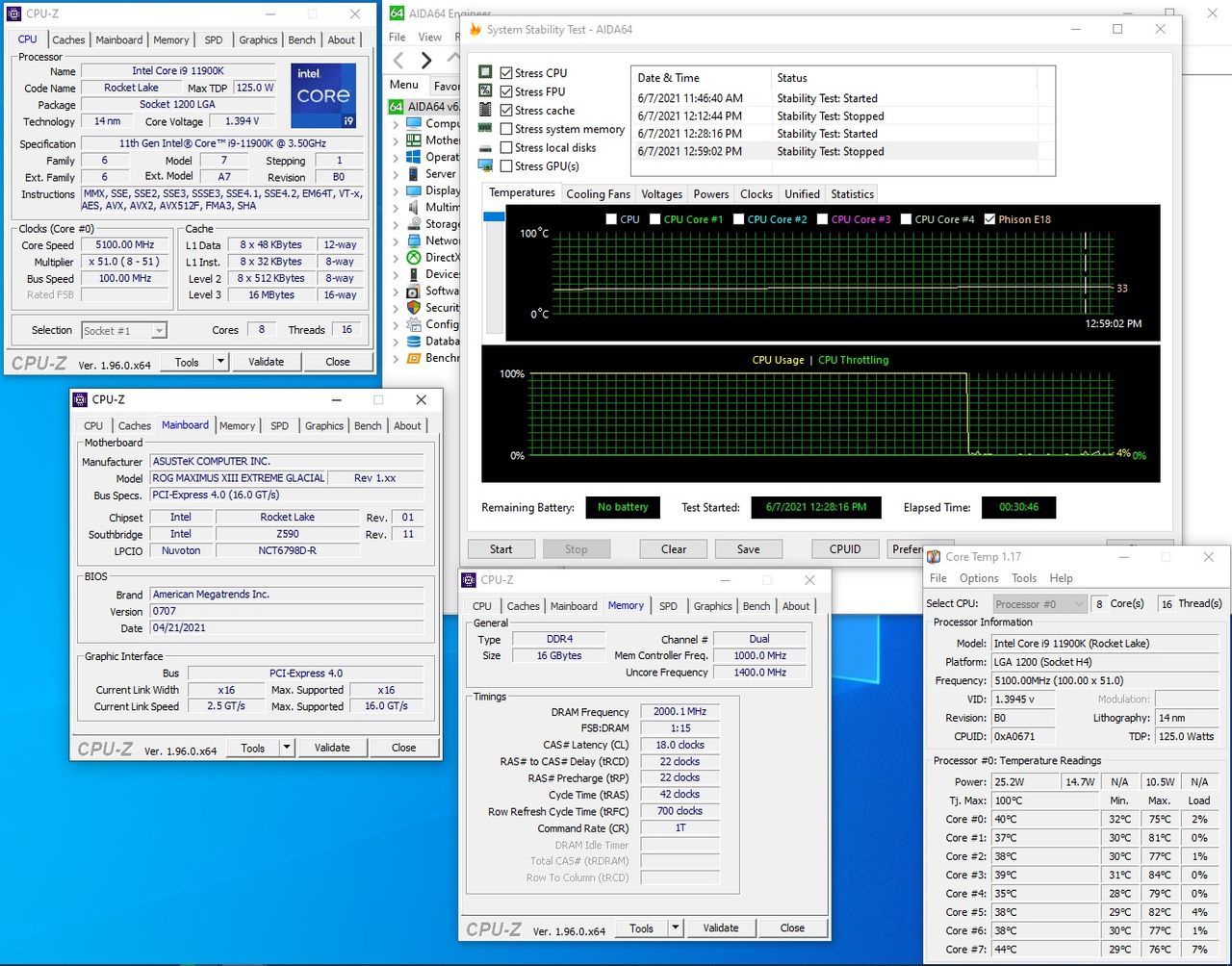This screenshot has width=1232, height=966.
Task: Open the Socket #1 selection dropdown in CPU-Z
Action: (x=124, y=330)
